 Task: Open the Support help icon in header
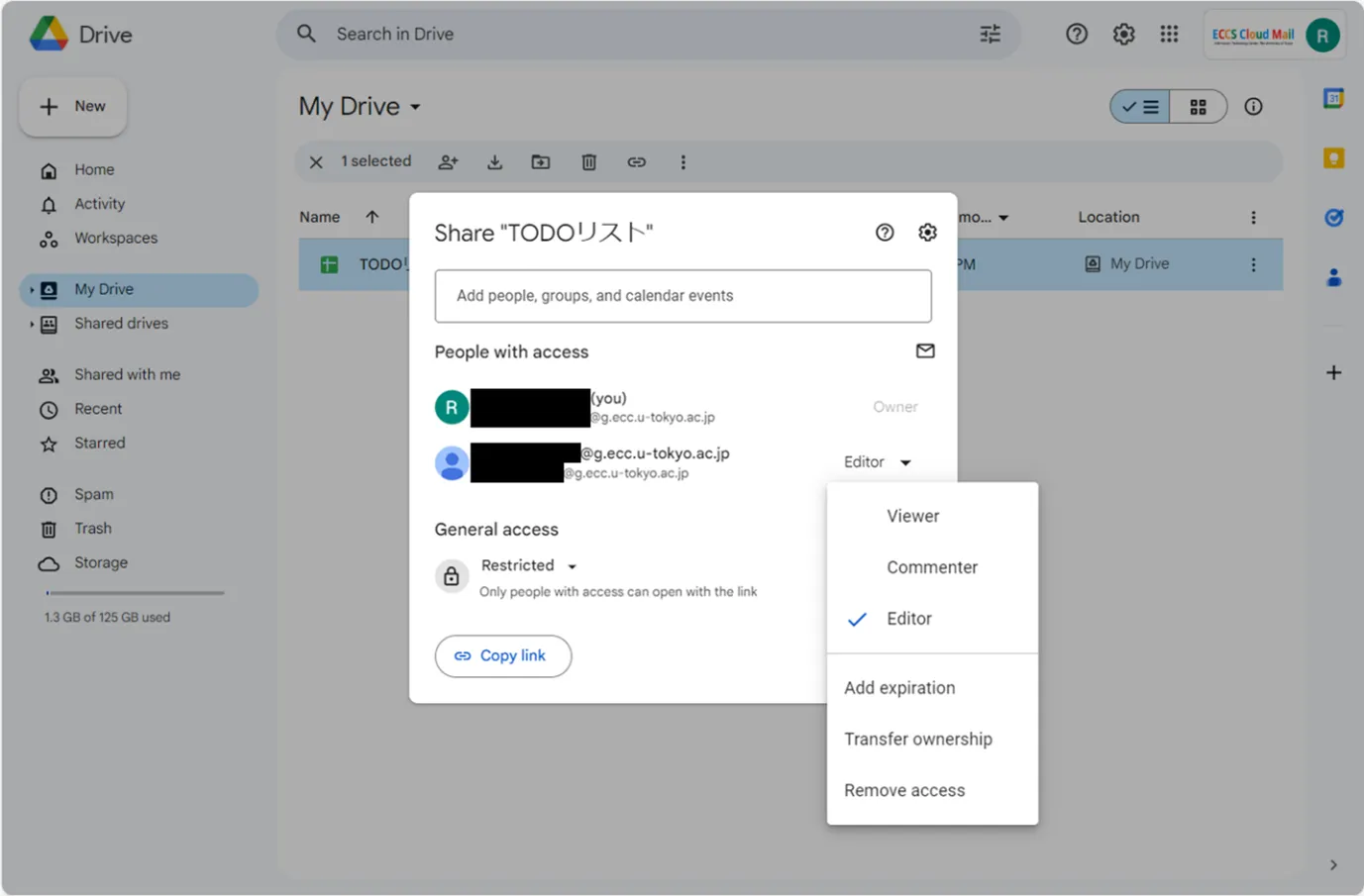click(x=1077, y=34)
